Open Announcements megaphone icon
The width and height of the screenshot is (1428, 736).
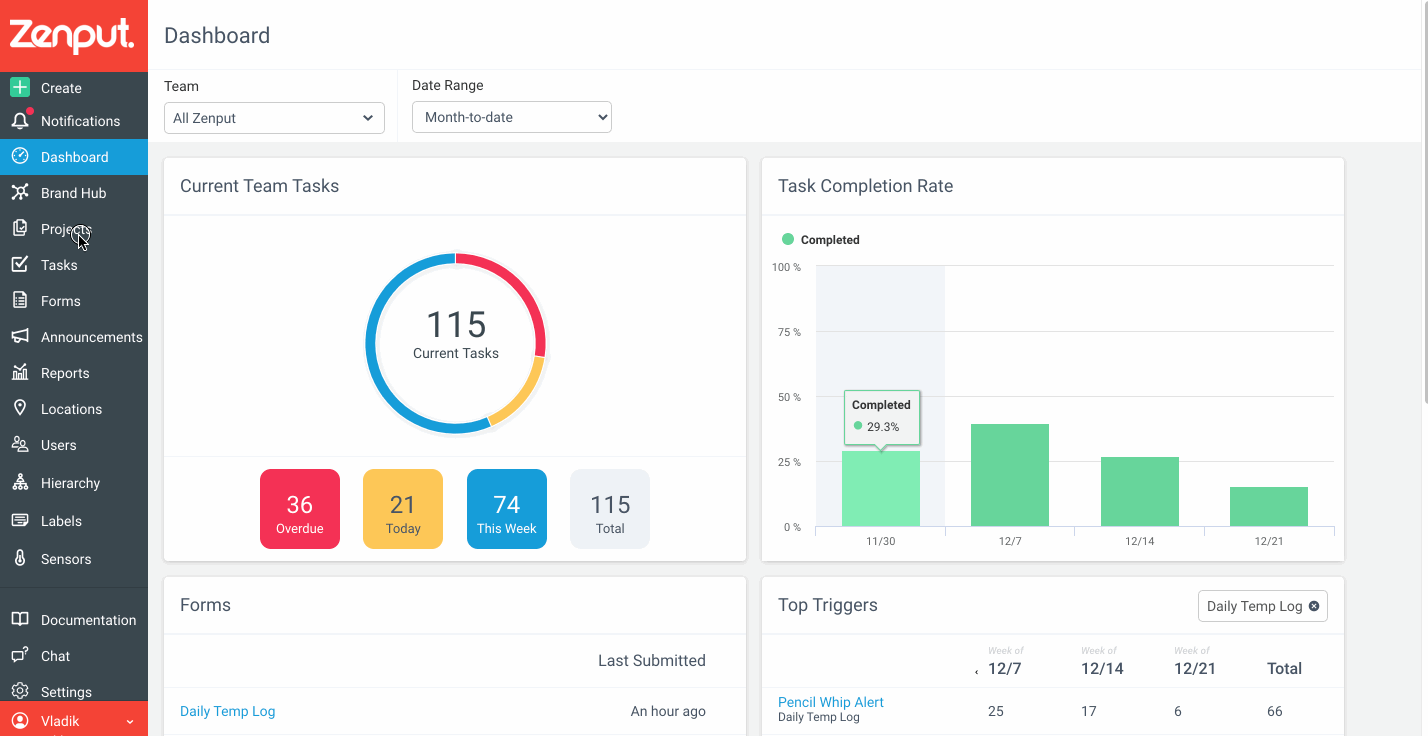20,336
